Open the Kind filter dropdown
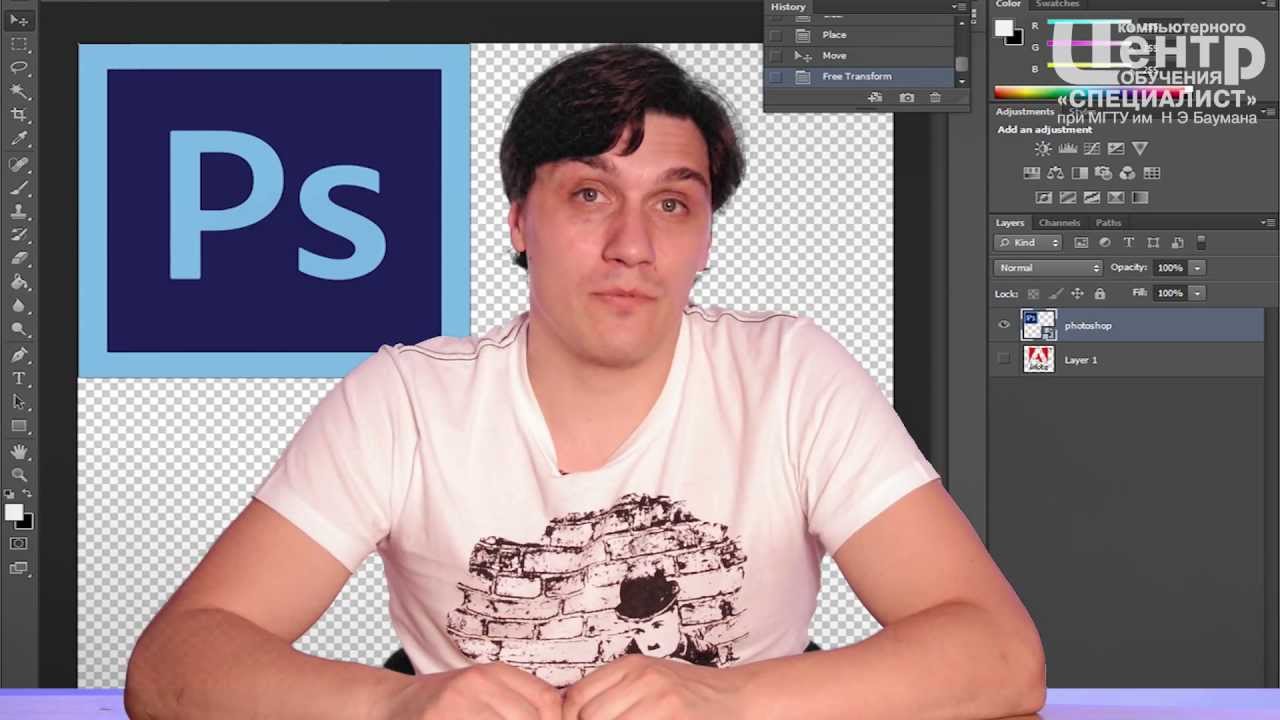This screenshot has height=720, width=1280. pyautogui.click(x=1028, y=243)
